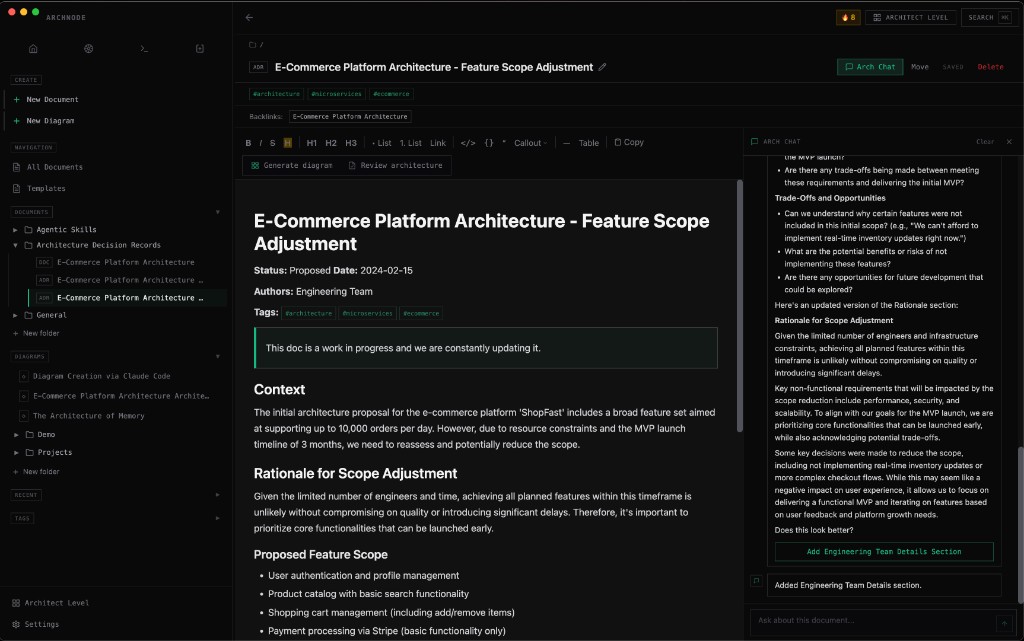
Task: Apply bold formatting with the B button
Action: click(x=248, y=142)
